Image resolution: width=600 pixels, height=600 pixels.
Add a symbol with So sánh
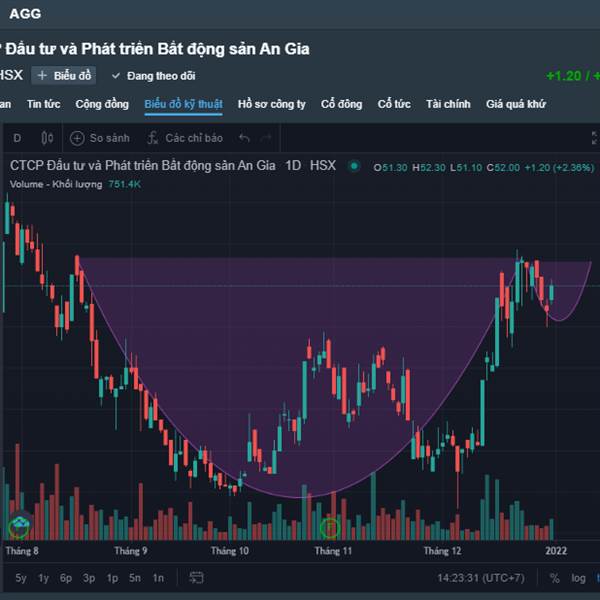click(x=100, y=138)
